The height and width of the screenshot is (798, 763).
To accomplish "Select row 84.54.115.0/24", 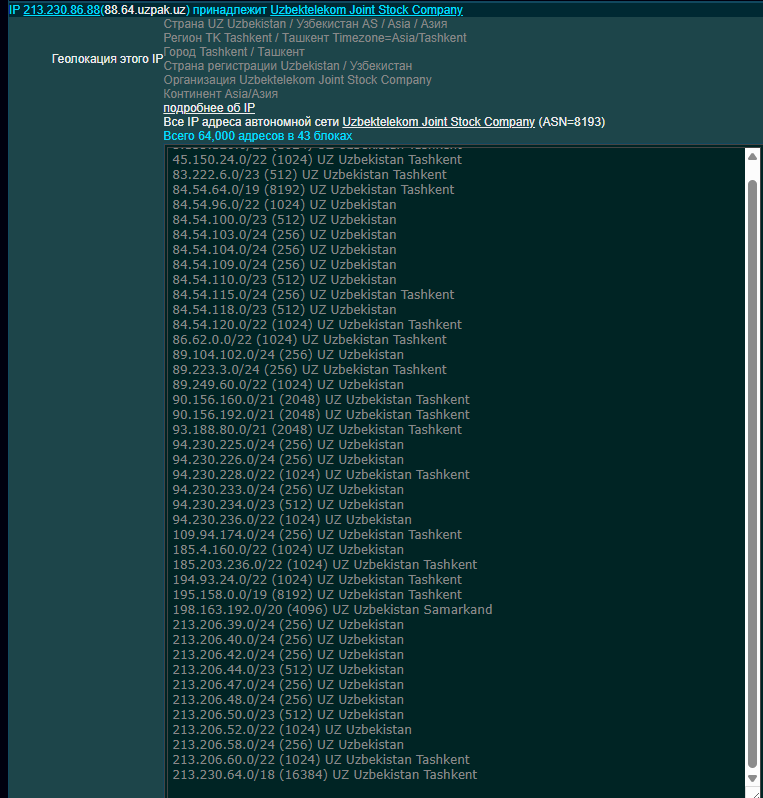I will (x=313, y=295).
